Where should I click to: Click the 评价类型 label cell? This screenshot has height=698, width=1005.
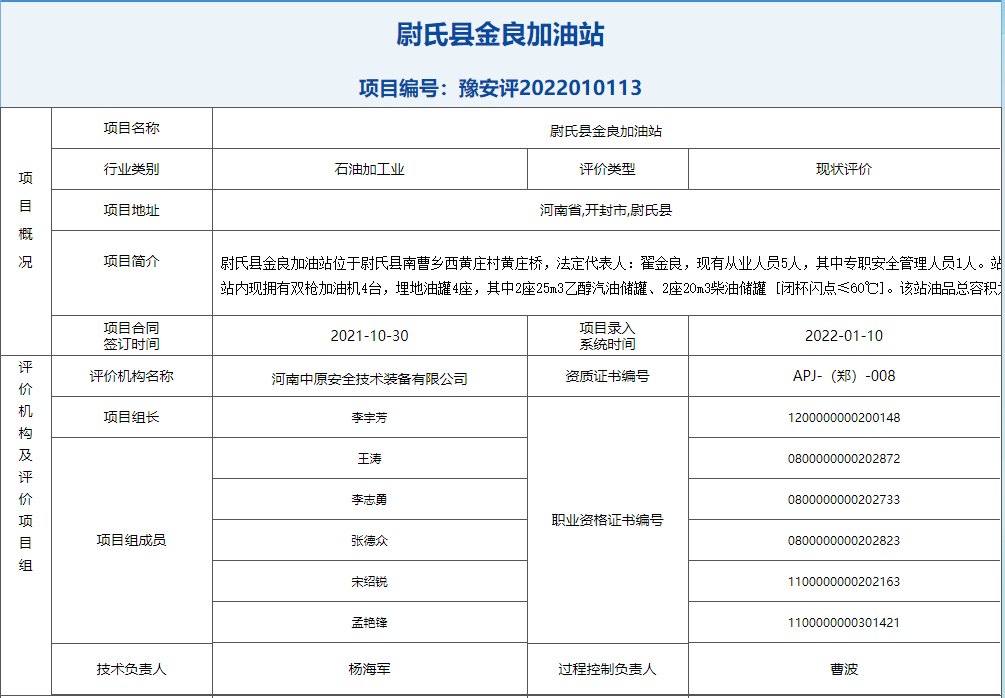(608, 169)
